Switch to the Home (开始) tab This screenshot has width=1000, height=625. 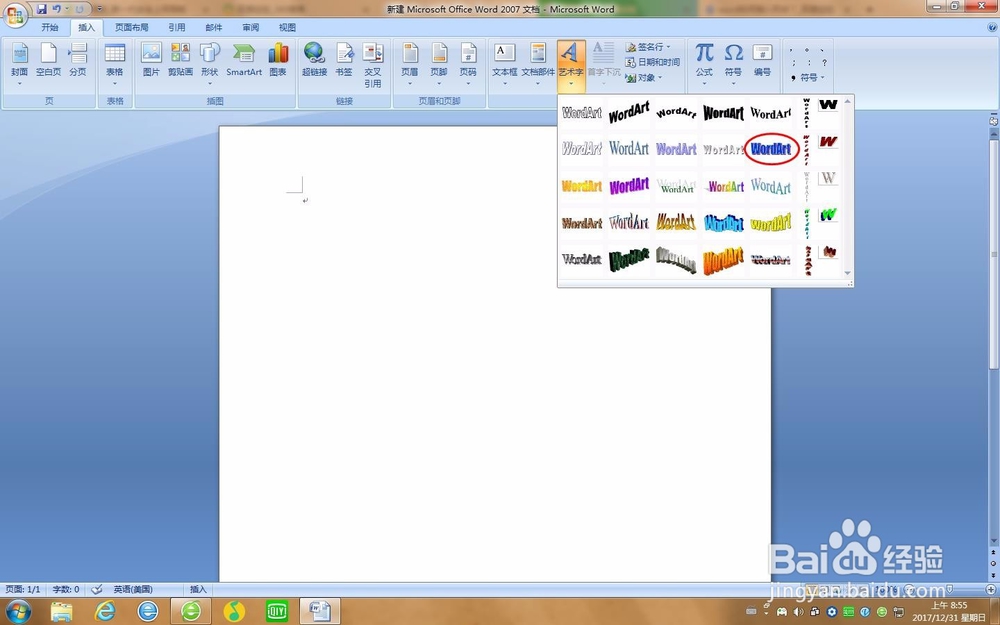(x=50, y=27)
